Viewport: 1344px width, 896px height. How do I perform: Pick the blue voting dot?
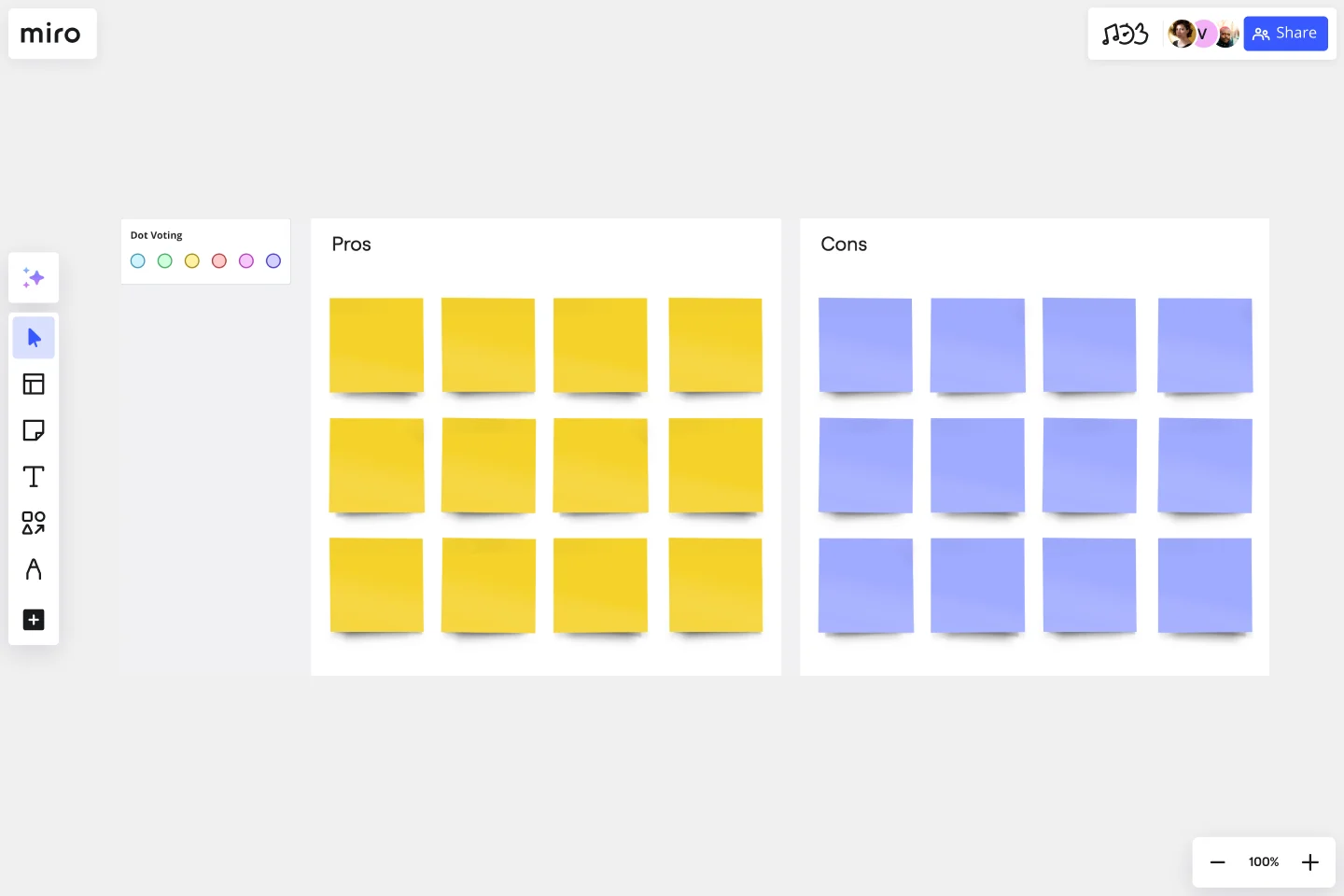click(138, 261)
